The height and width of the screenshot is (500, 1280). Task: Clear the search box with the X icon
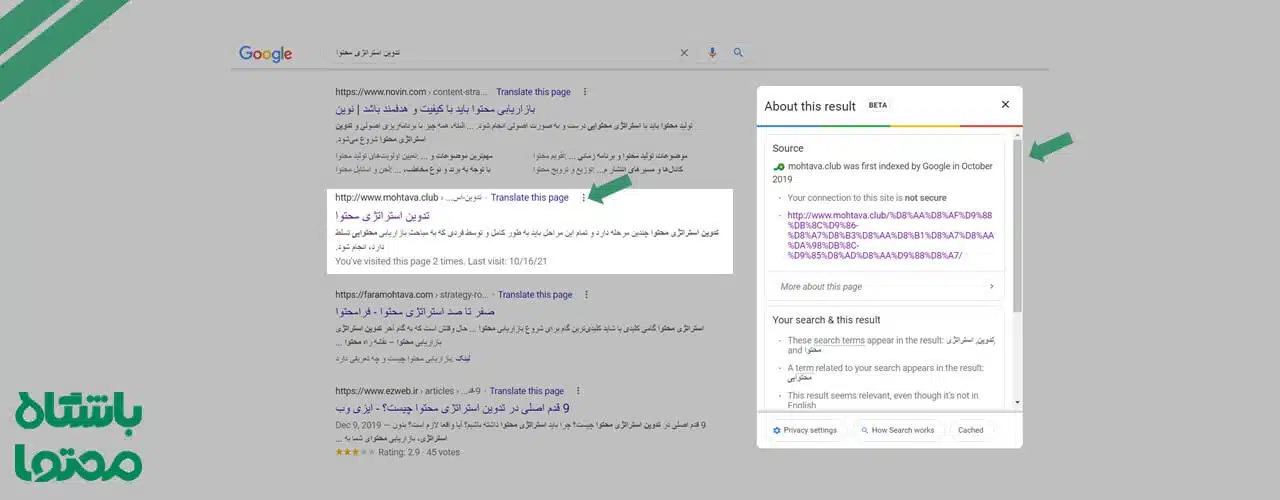685,53
